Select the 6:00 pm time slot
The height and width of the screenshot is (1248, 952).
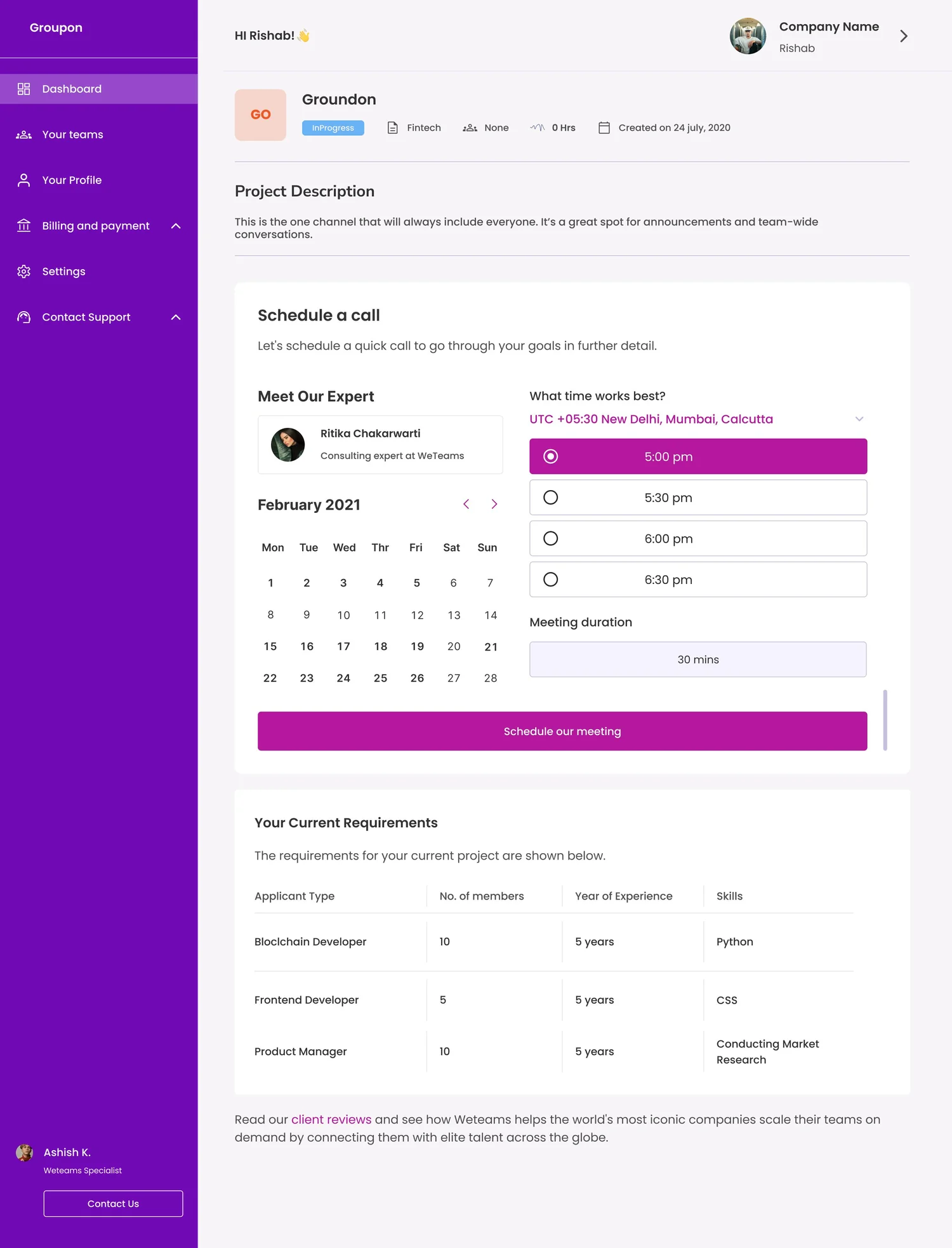698,538
